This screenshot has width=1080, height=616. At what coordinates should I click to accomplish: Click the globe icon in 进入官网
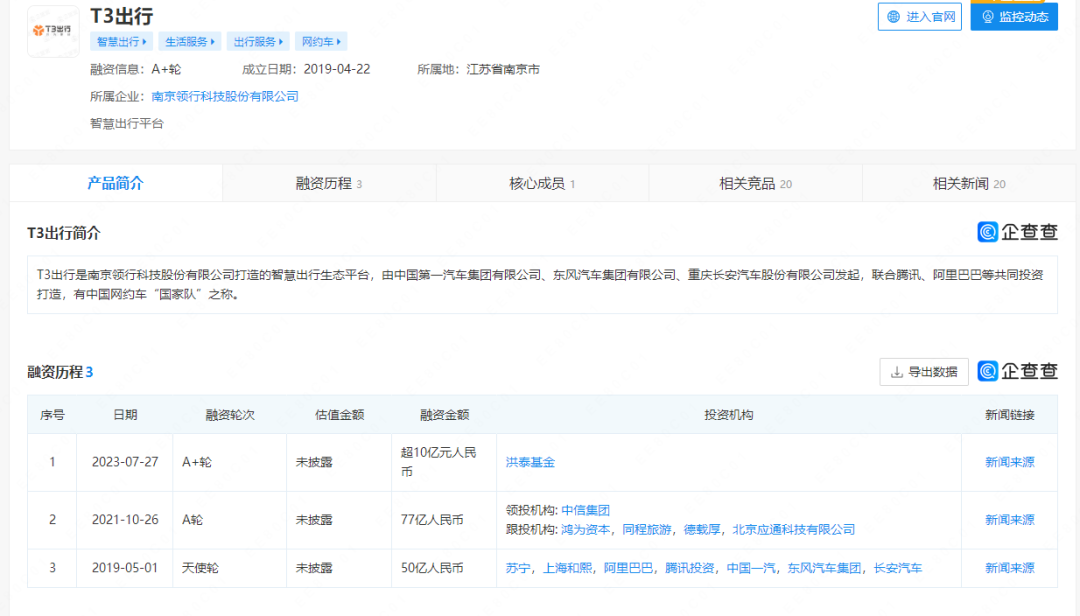point(893,17)
